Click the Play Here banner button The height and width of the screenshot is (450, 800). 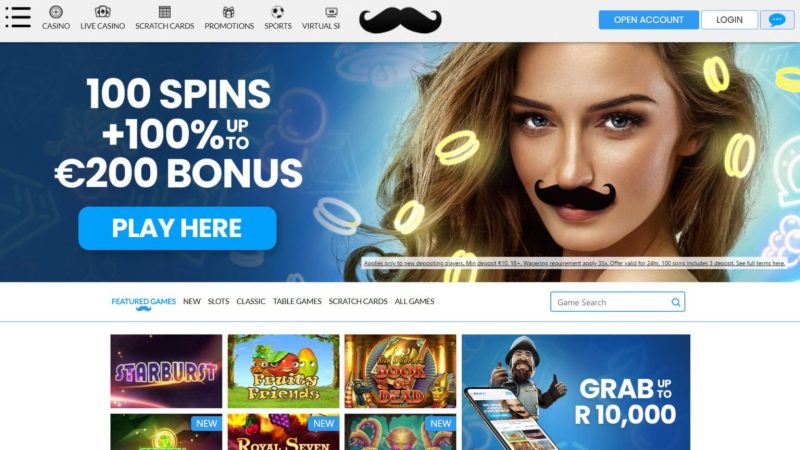[178, 228]
